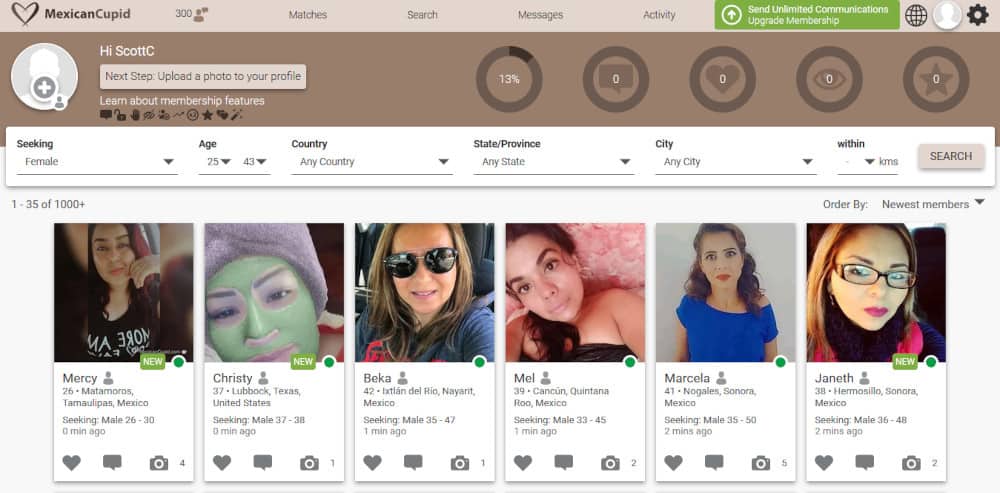This screenshot has width=1000, height=493.
Task: Open Mercy's profile photo thumbnail
Action: [x=124, y=293]
